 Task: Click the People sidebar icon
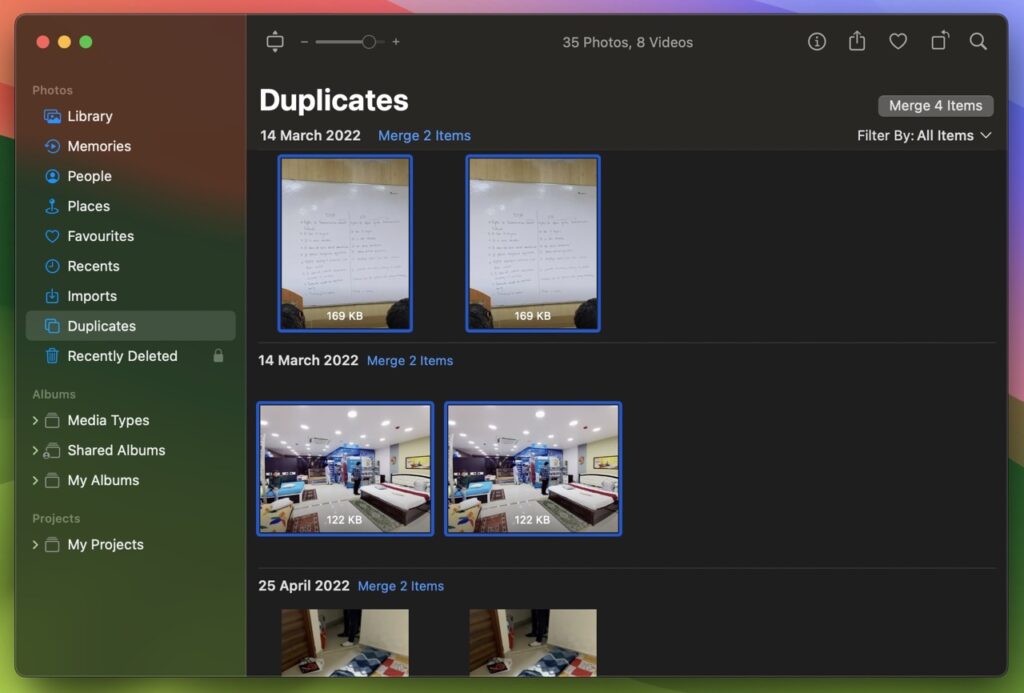coord(52,176)
